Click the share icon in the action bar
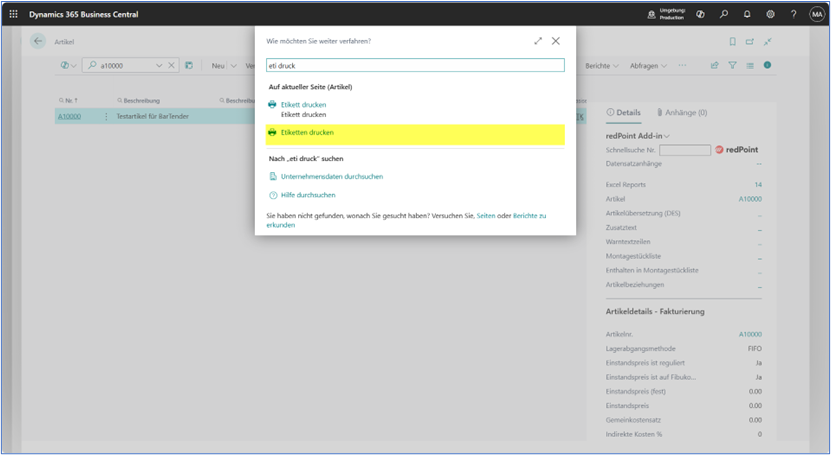The height and width of the screenshot is (455, 831). (x=714, y=65)
